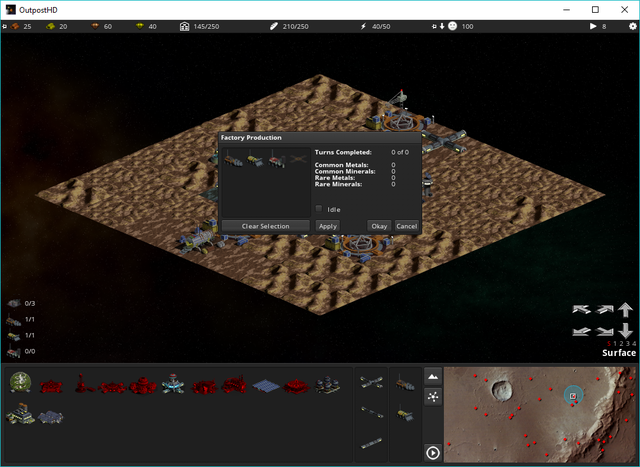The width and height of the screenshot is (640, 467).
Task: Toggle the connectedness overlay button
Action: [433, 396]
